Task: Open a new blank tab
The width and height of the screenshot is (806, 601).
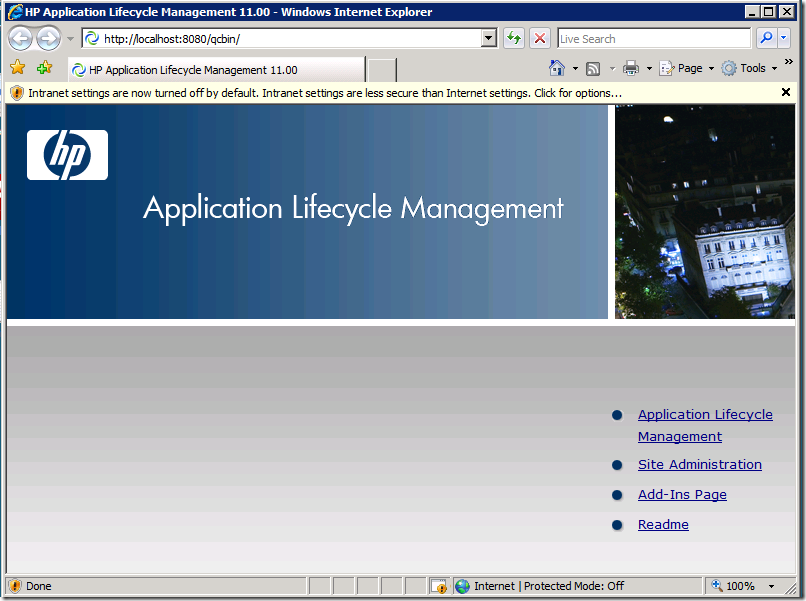Action: click(x=382, y=70)
